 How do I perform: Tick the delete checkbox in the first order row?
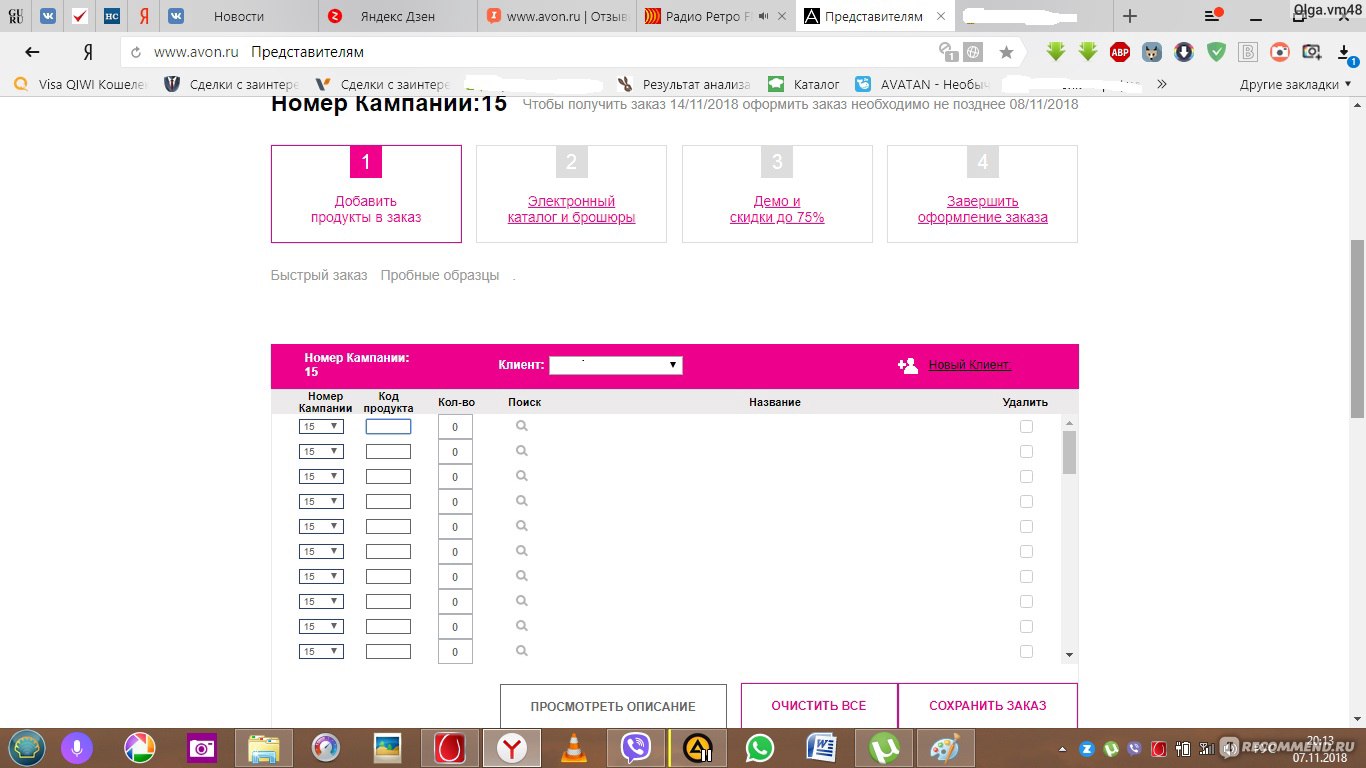tap(1026, 426)
